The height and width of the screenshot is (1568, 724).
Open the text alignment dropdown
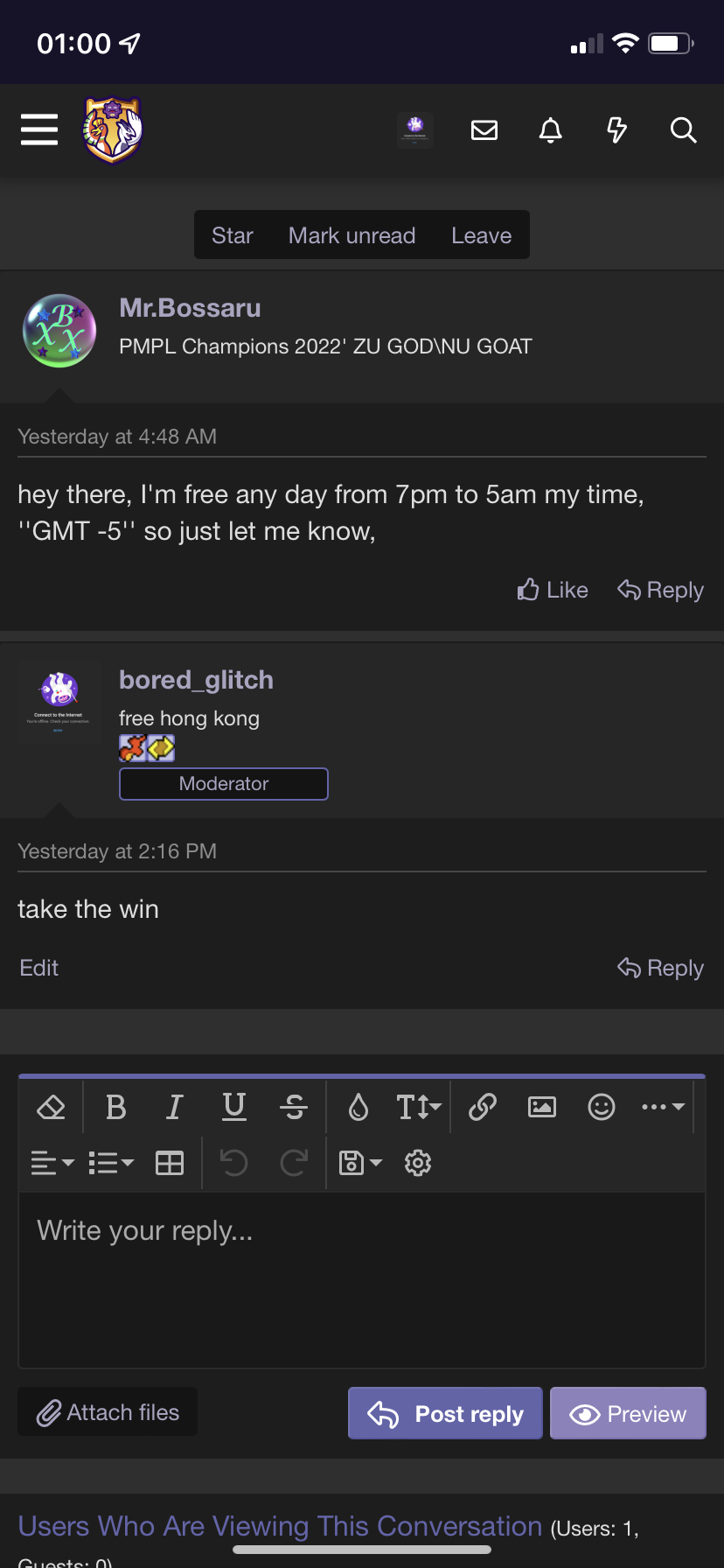point(52,1163)
